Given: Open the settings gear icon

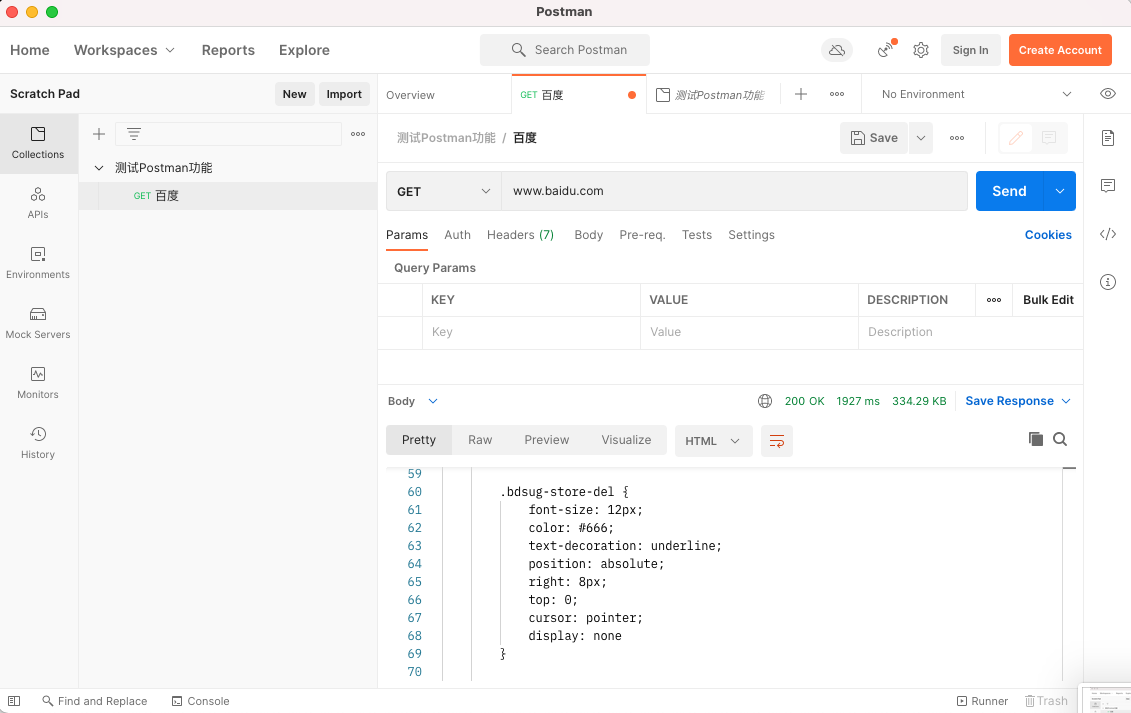Looking at the screenshot, I should [920, 50].
